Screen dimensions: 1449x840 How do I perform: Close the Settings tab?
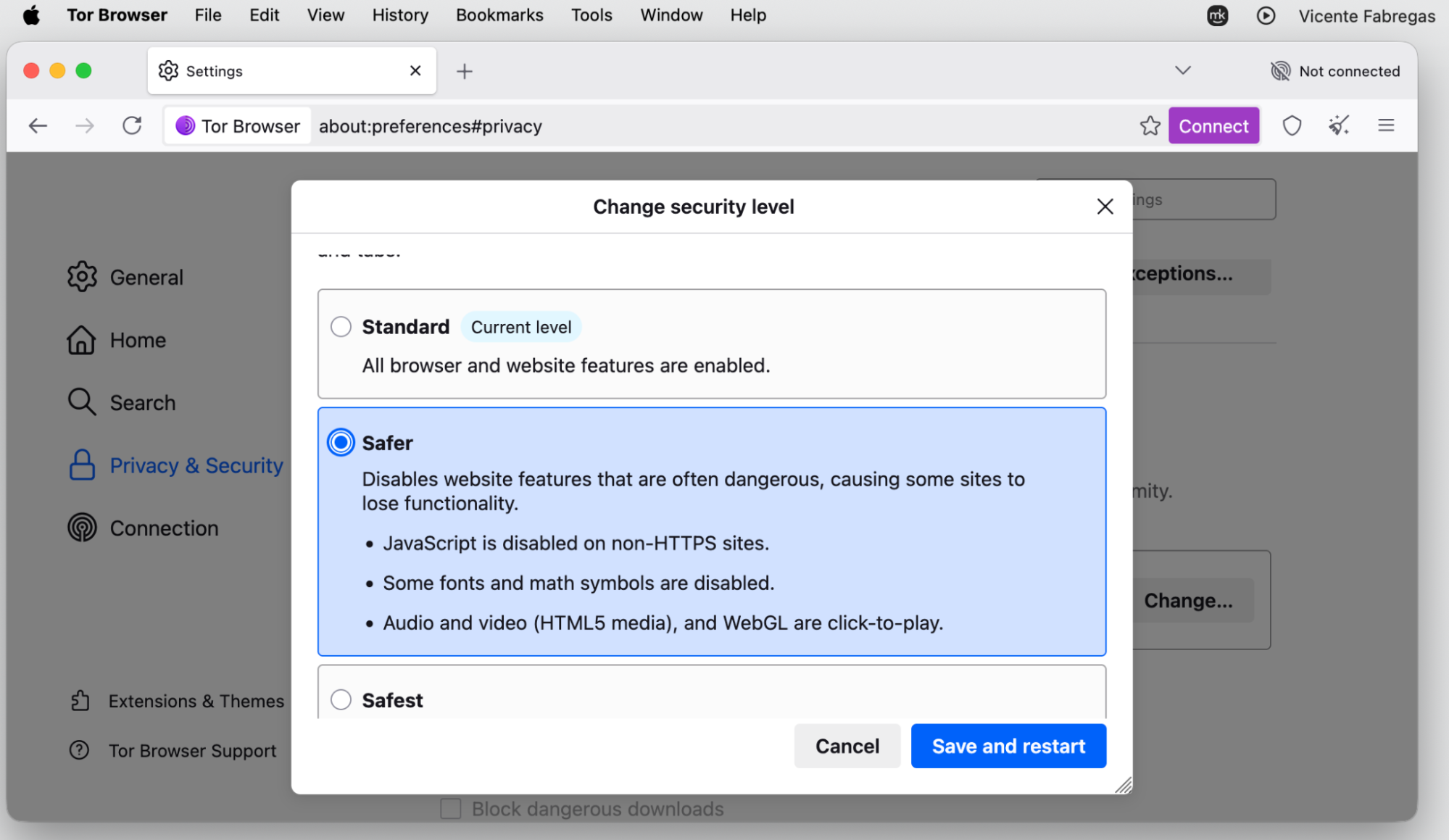tap(415, 71)
